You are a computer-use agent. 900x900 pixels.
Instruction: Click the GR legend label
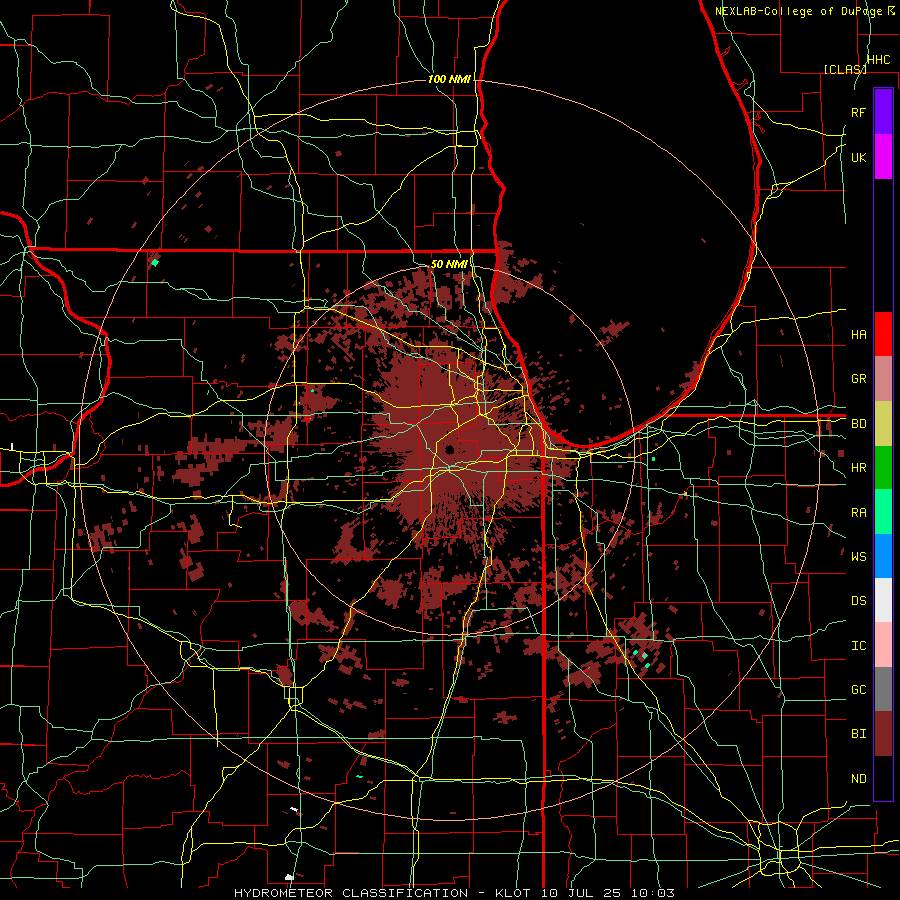(x=858, y=379)
